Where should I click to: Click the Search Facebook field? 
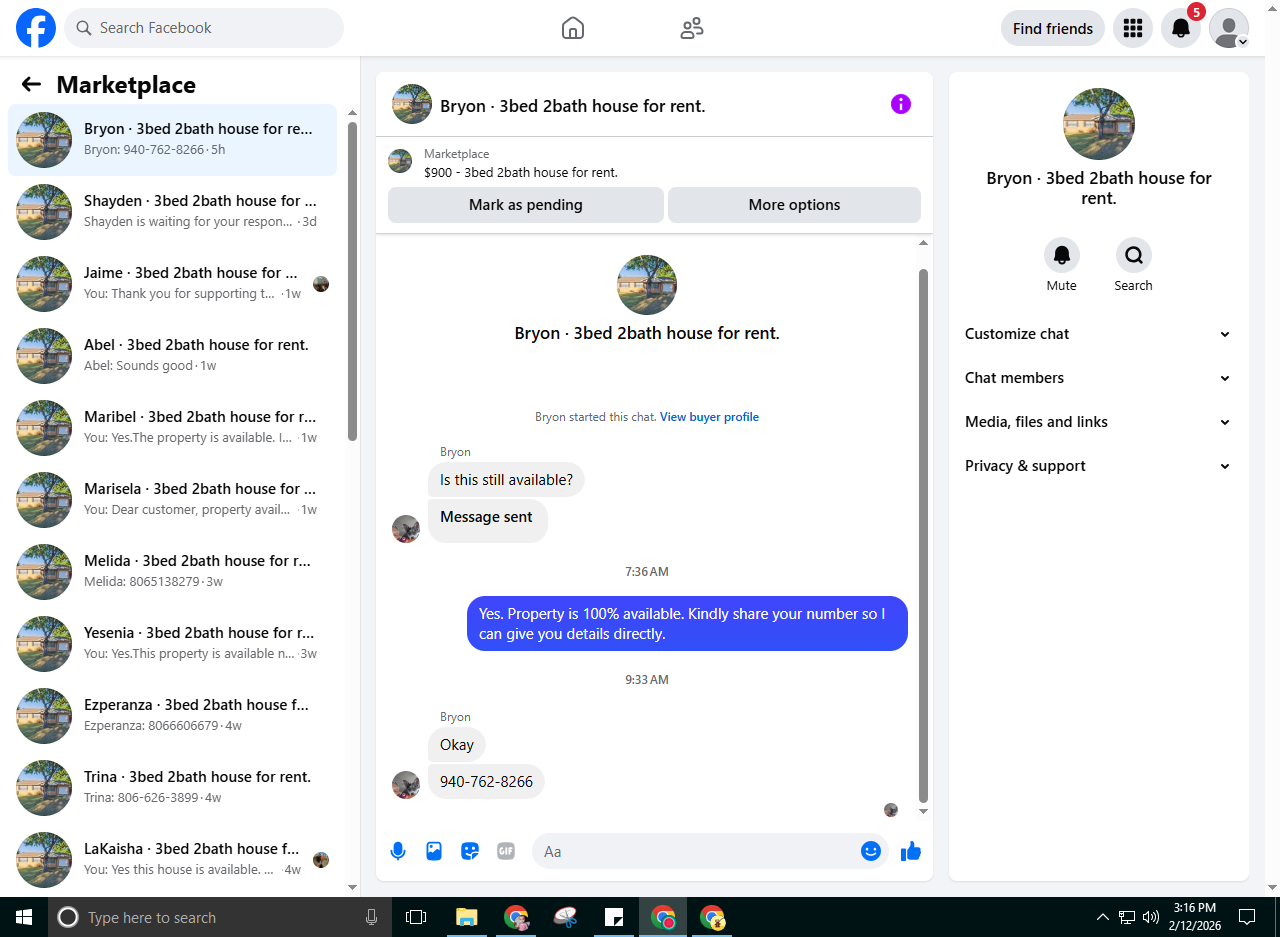(x=204, y=28)
